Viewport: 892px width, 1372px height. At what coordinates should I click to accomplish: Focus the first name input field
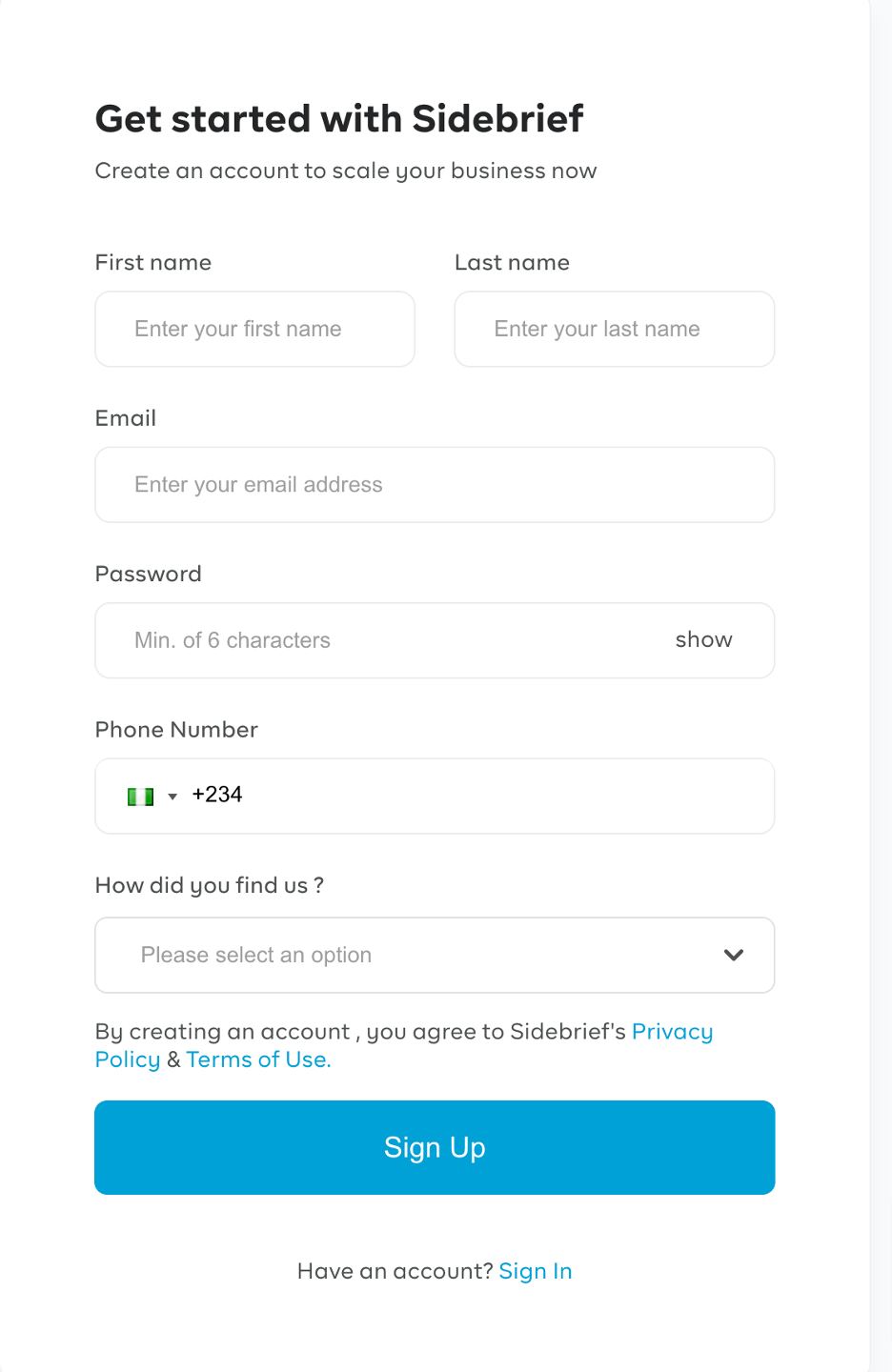pos(255,329)
